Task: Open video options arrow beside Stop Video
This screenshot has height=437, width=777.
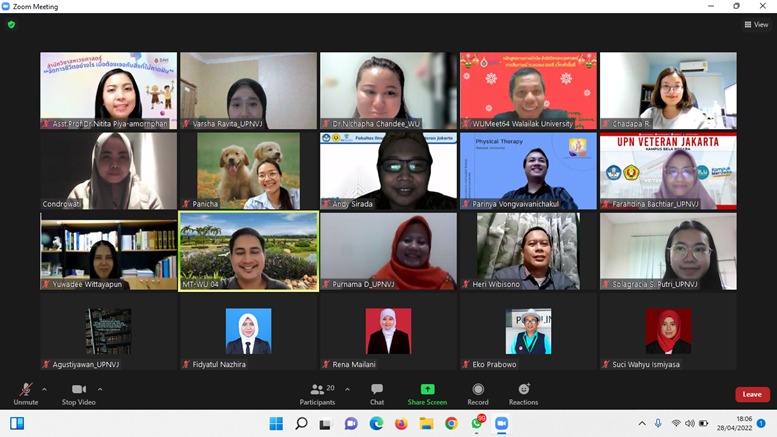Action: 100,389
